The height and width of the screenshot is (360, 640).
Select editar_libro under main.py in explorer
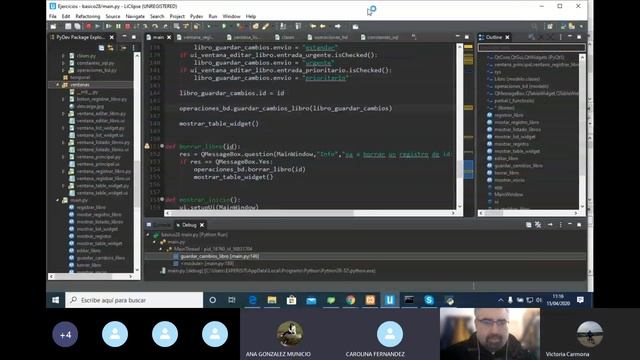tap(89, 251)
